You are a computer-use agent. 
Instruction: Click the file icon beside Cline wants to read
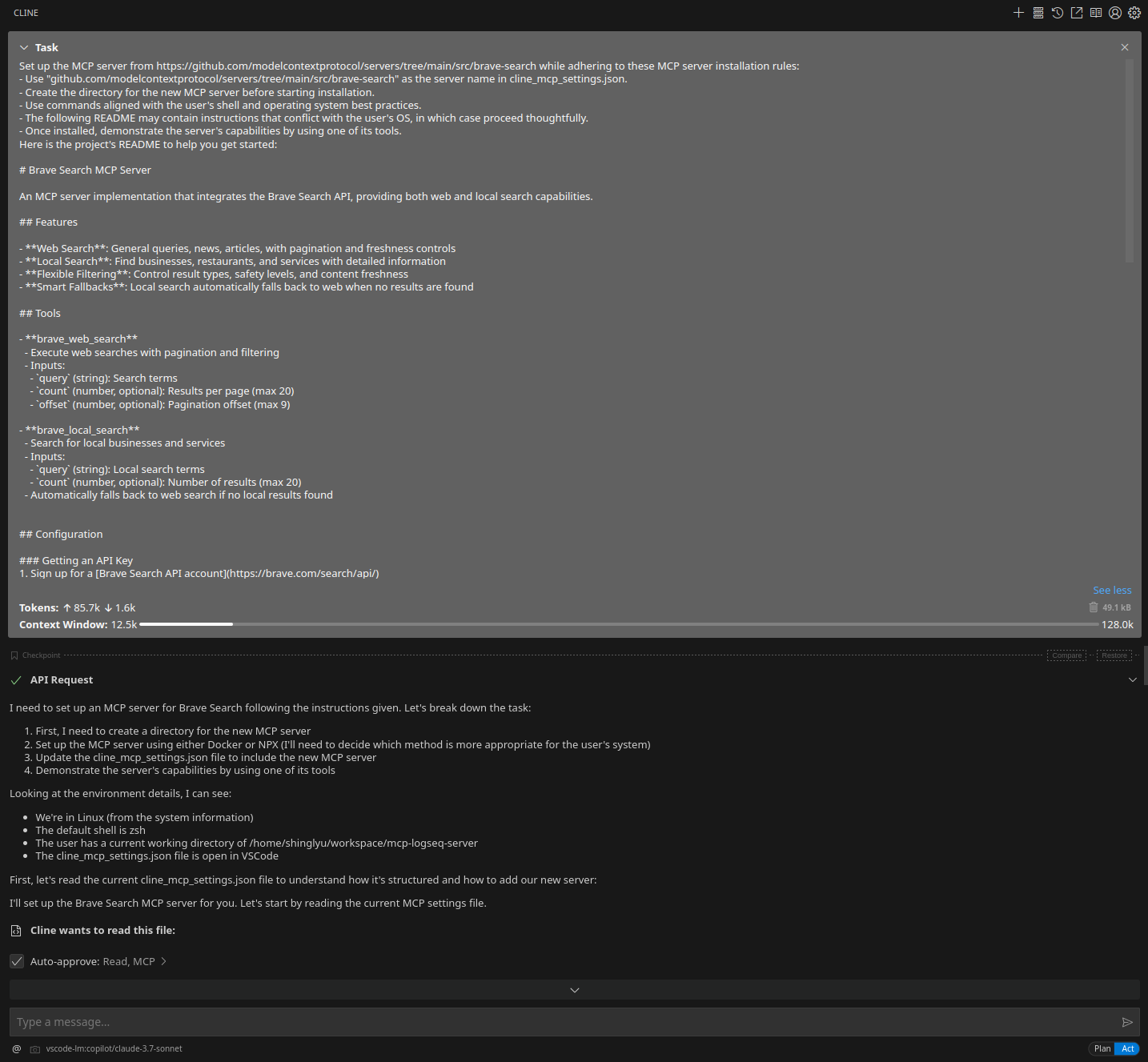coord(16,931)
